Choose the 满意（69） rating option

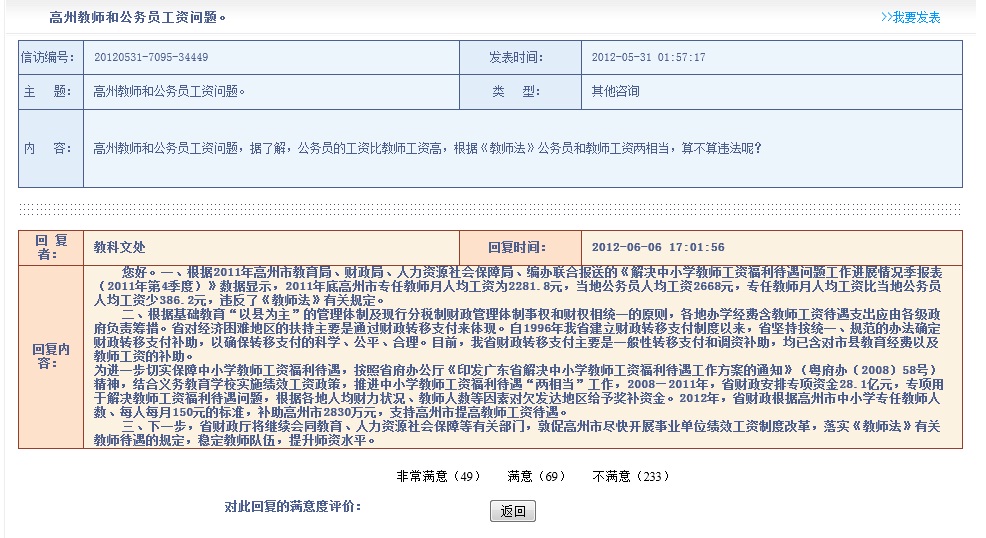[x=536, y=476]
